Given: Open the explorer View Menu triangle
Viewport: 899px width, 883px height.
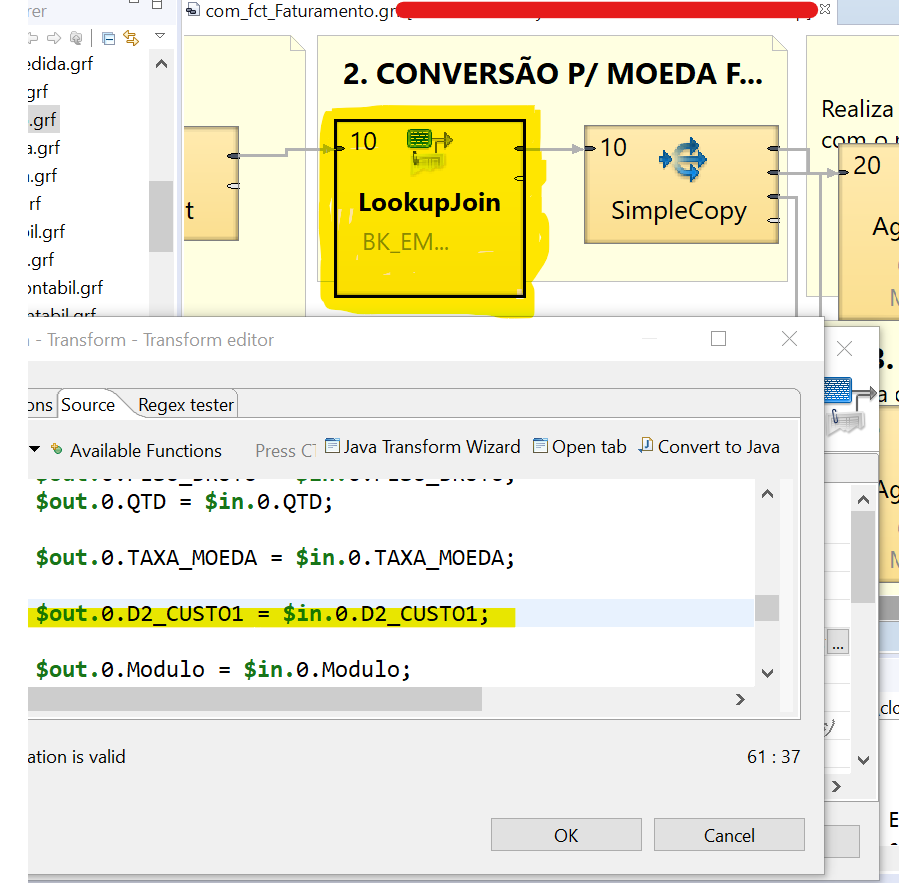Looking at the screenshot, I should click(159, 36).
